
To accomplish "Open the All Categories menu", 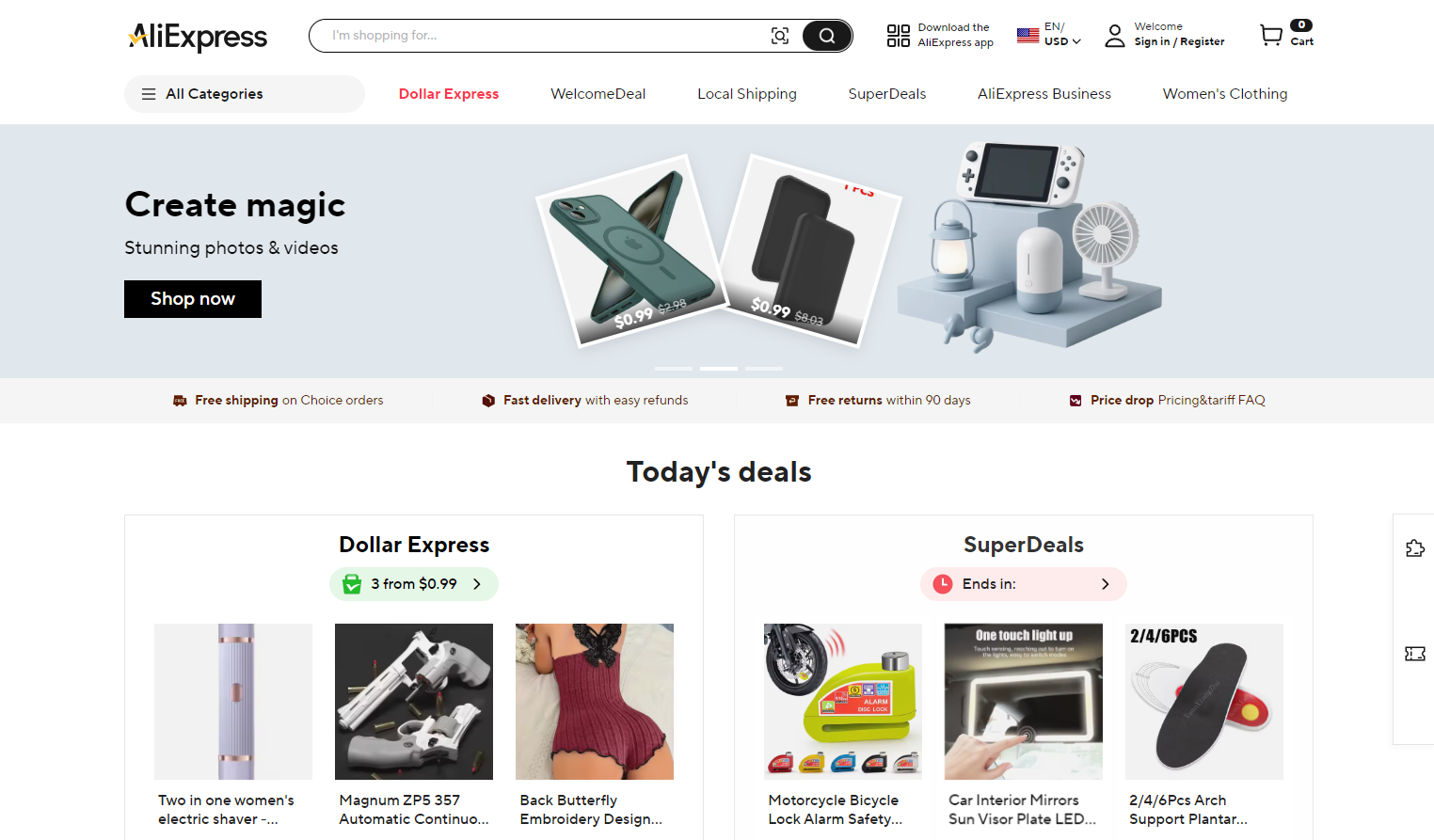I will coord(245,94).
